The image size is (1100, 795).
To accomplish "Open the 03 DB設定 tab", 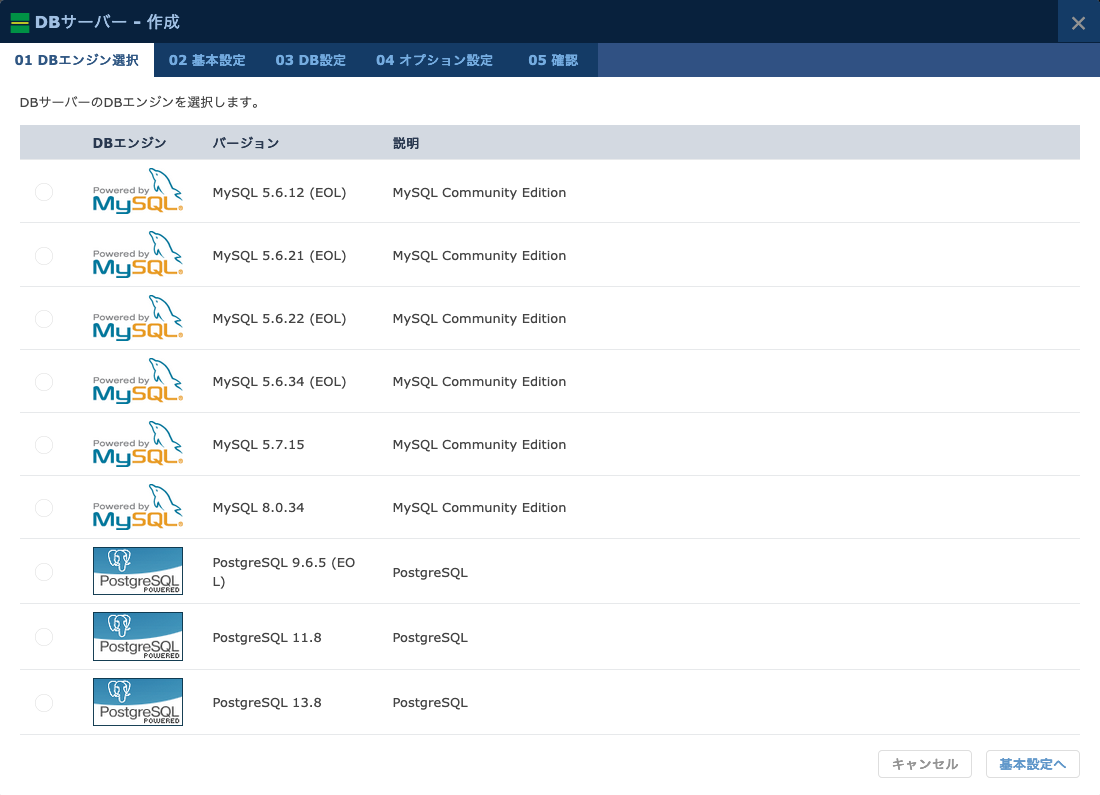I will [310, 60].
